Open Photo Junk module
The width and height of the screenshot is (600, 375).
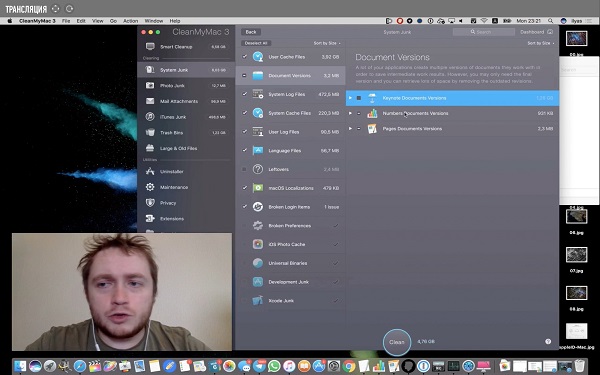(186, 86)
